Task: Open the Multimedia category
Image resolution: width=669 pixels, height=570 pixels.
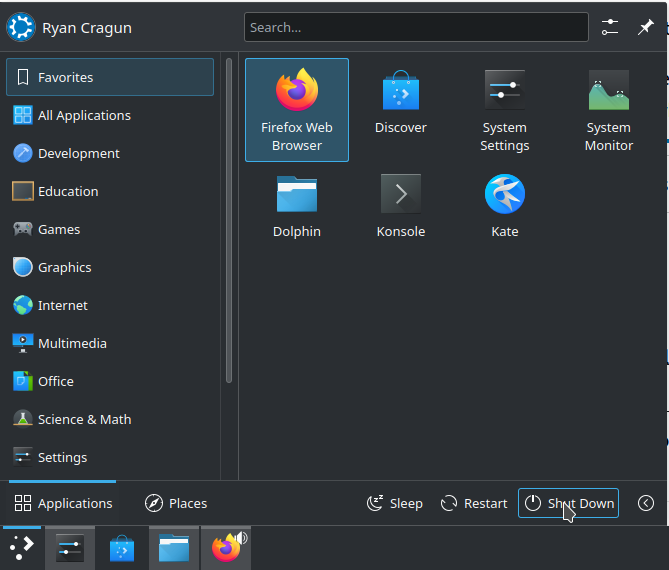Action: [110, 343]
